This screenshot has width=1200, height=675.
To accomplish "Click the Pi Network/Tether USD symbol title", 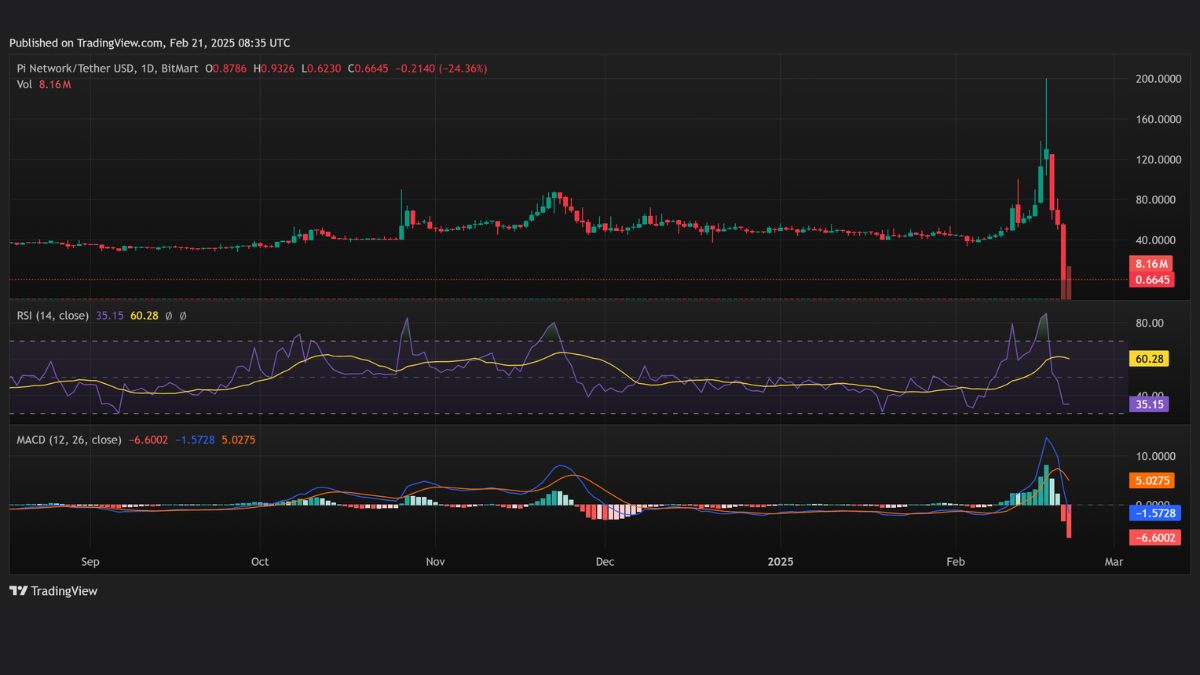I will 107,69.
